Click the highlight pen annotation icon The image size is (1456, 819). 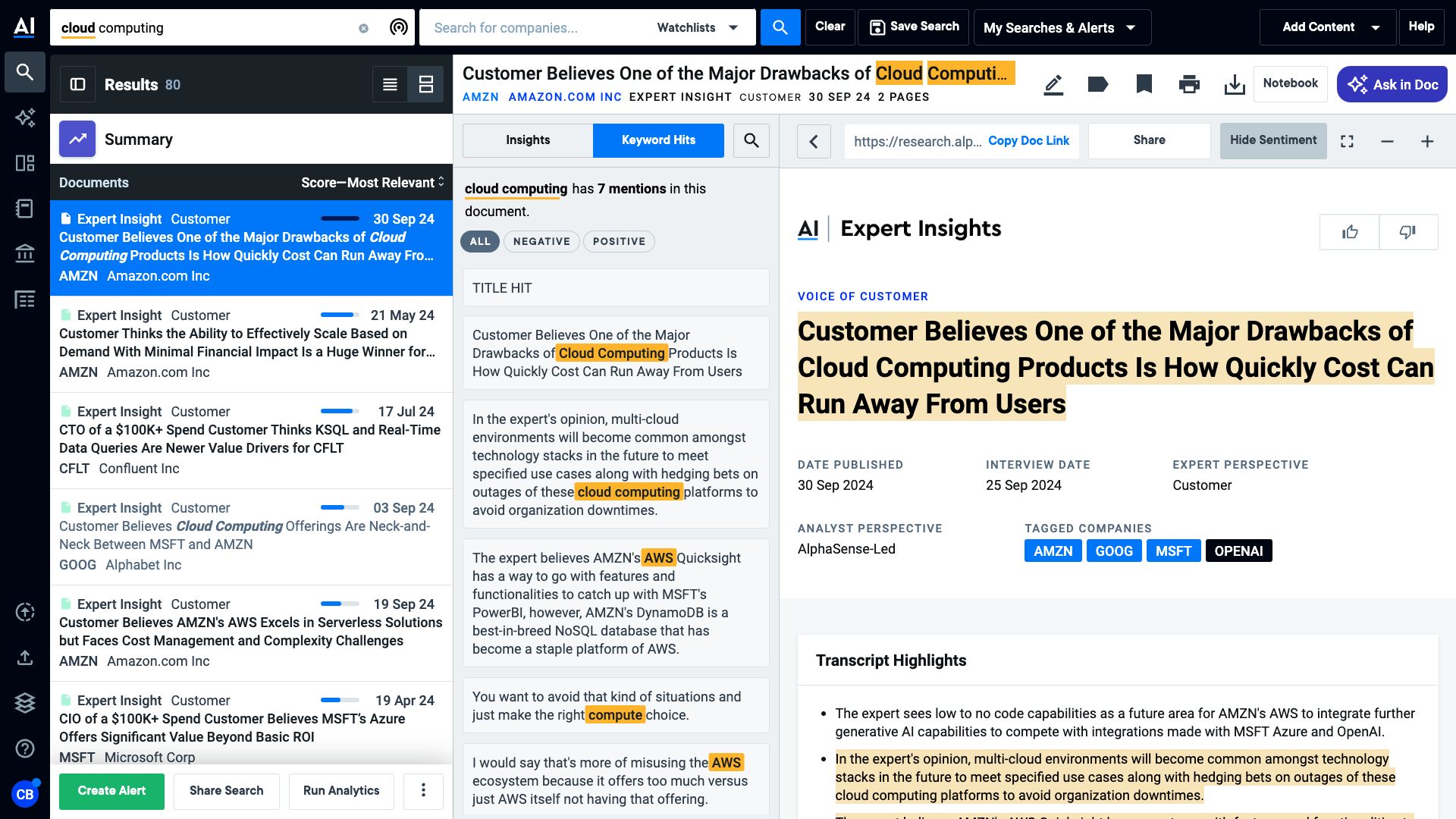1053,84
